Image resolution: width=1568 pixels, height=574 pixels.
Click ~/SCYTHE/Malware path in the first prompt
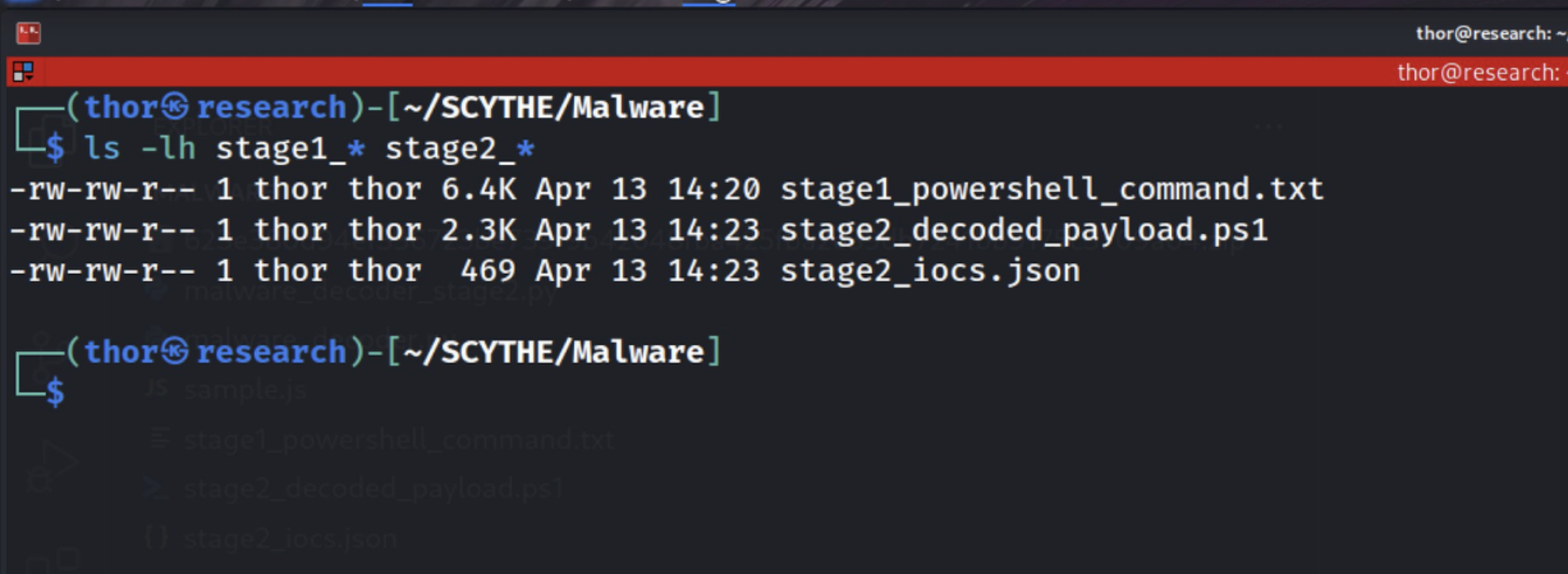(x=554, y=107)
